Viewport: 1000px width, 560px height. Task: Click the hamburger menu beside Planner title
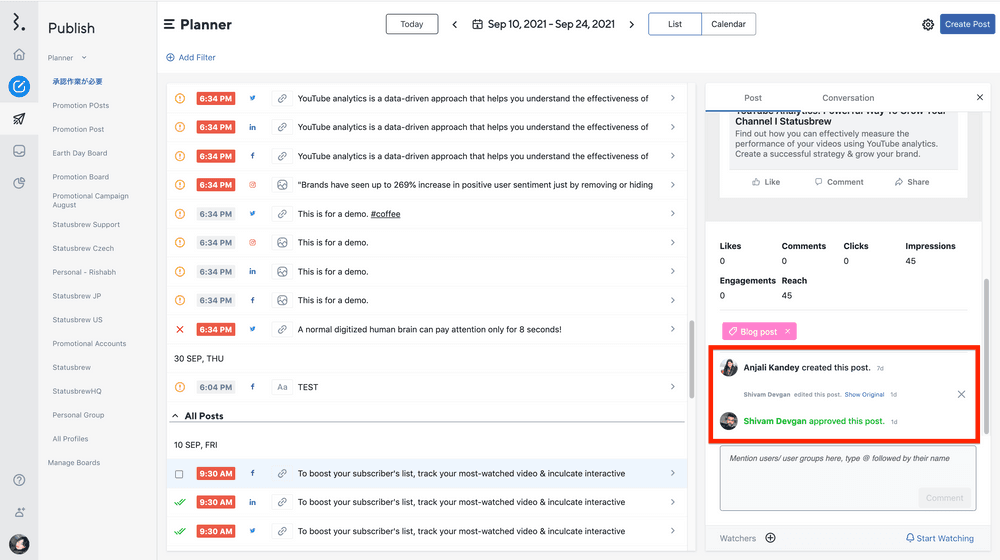170,24
